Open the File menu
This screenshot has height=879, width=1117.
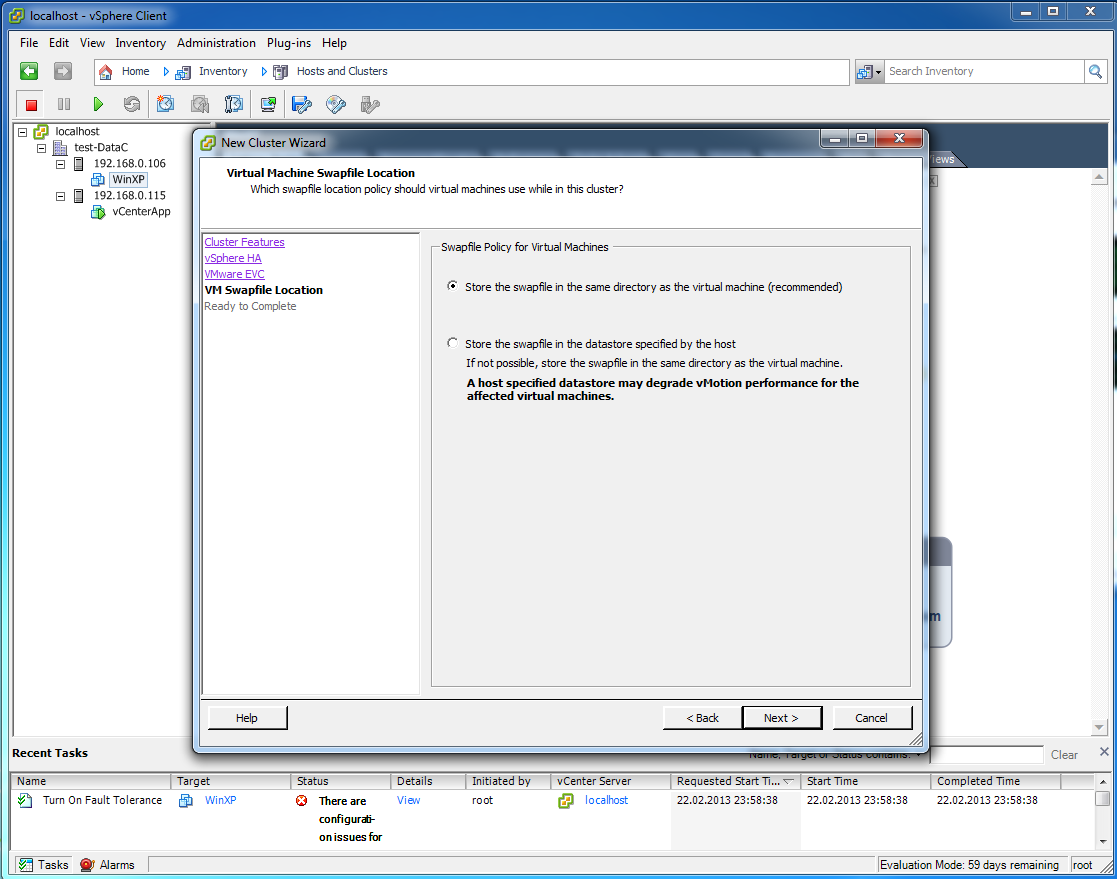click(29, 43)
